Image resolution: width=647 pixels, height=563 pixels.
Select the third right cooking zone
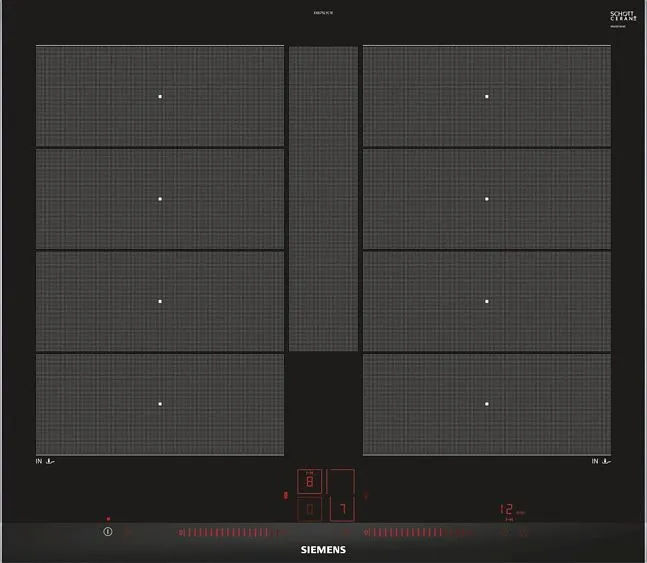point(487,301)
